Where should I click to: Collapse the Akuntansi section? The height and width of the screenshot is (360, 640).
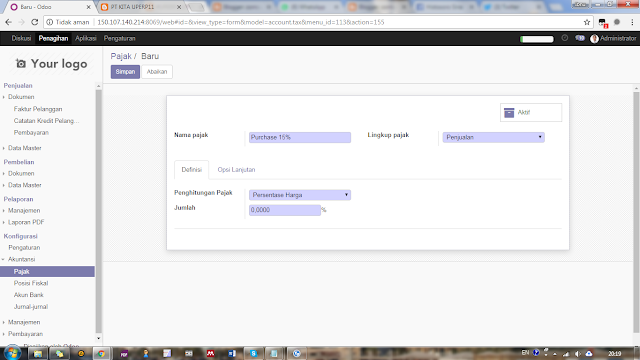[21, 259]
